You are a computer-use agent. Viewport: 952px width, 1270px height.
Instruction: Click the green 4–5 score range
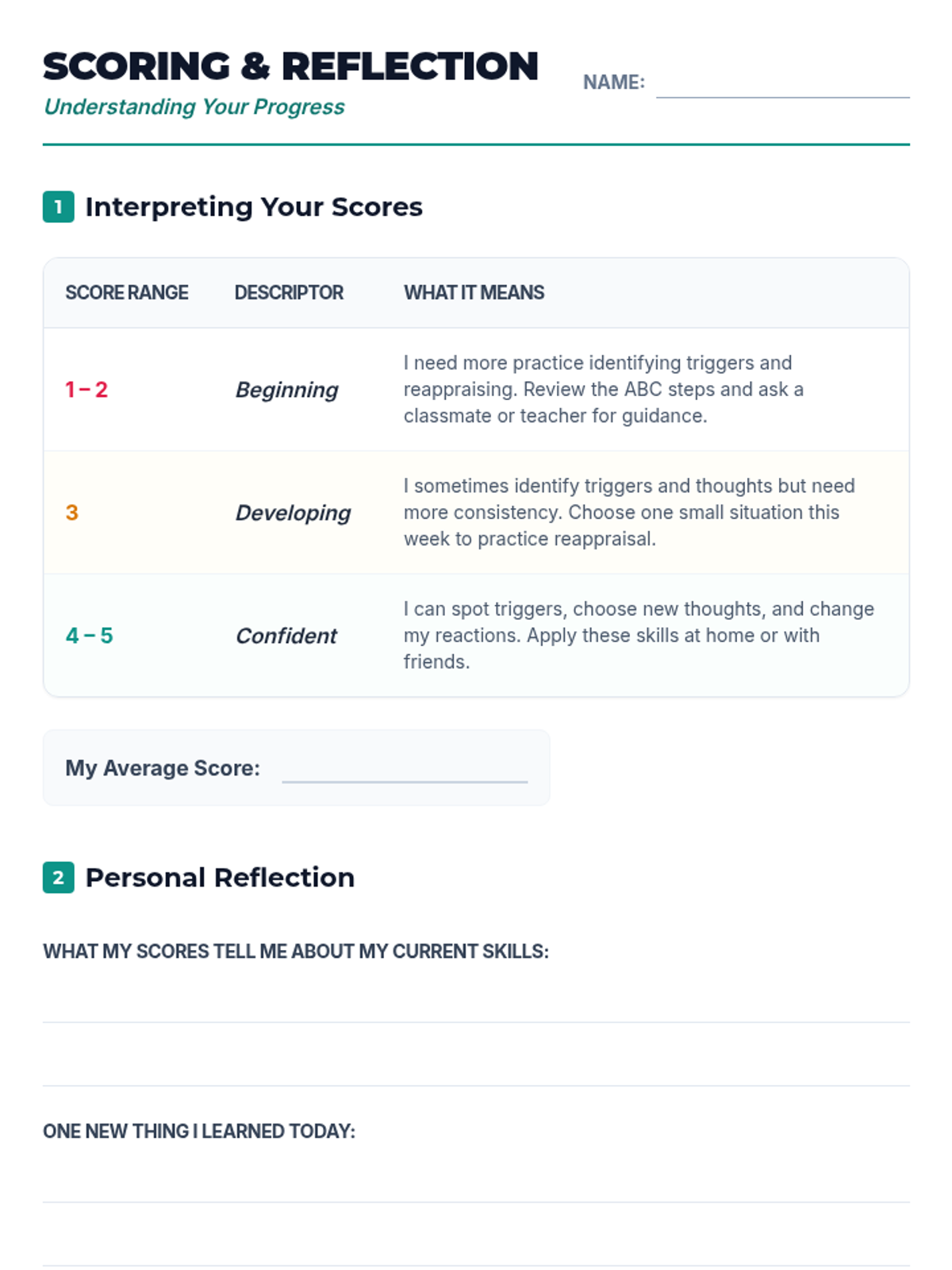[89, 636]
